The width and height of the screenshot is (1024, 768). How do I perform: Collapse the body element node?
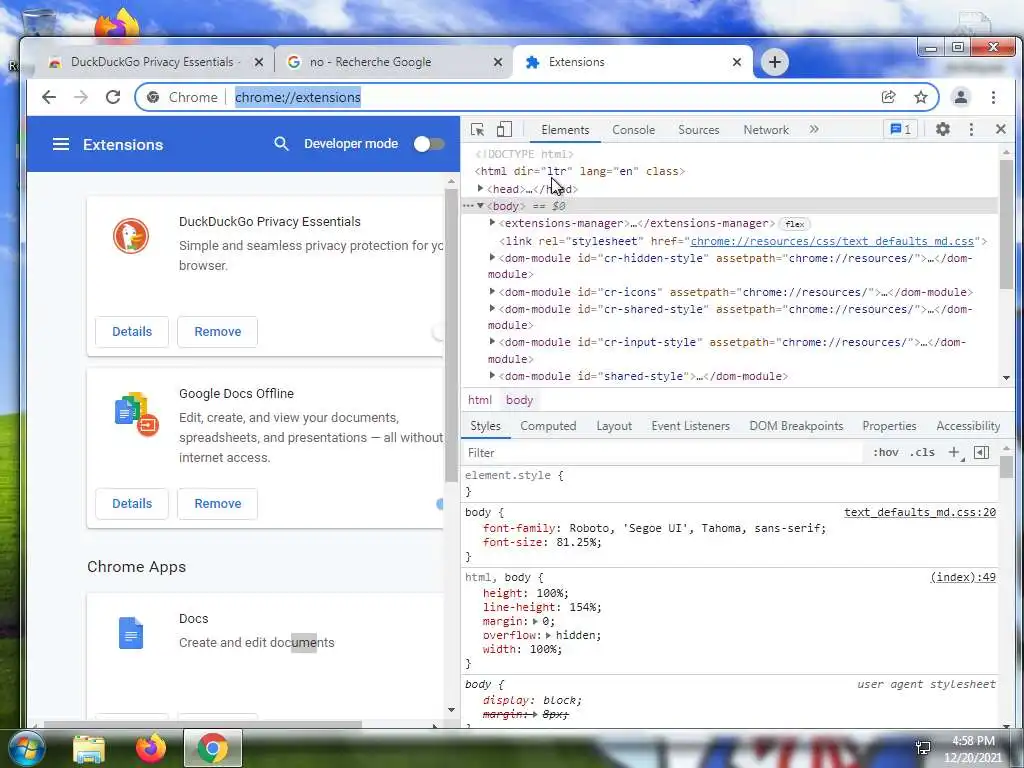pos(481,206)
